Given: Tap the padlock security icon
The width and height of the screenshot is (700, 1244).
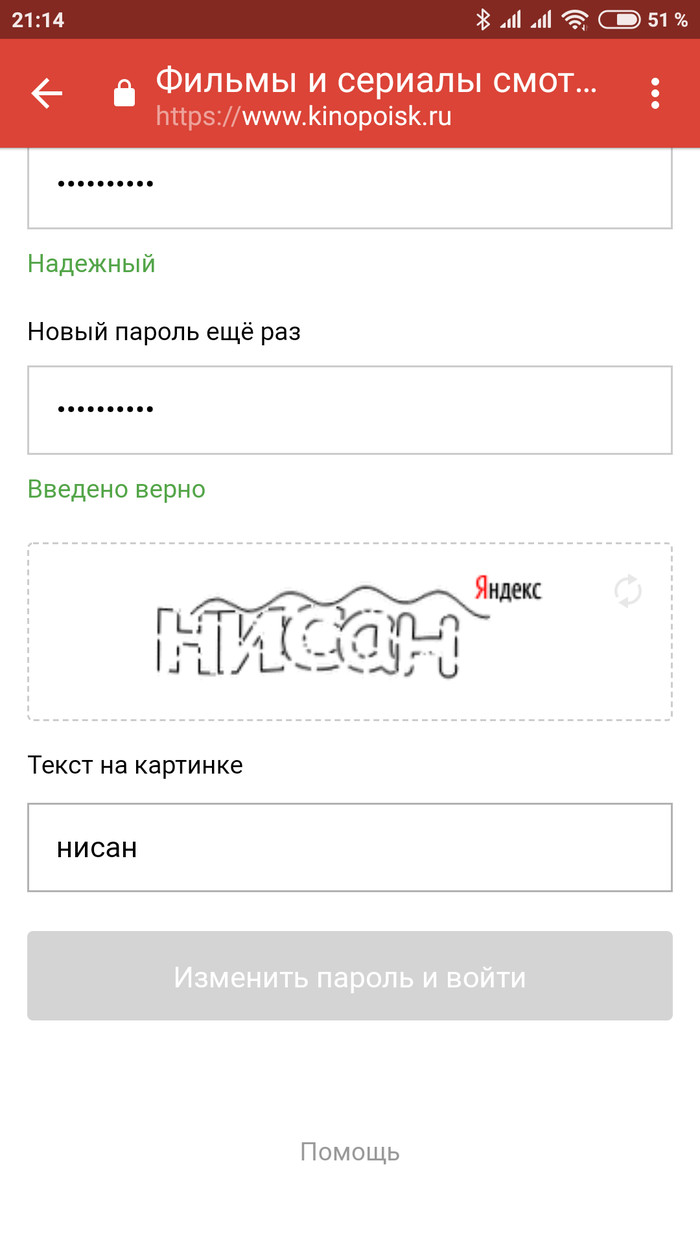Looking at the screenshot, I should (x=124, y=94).
